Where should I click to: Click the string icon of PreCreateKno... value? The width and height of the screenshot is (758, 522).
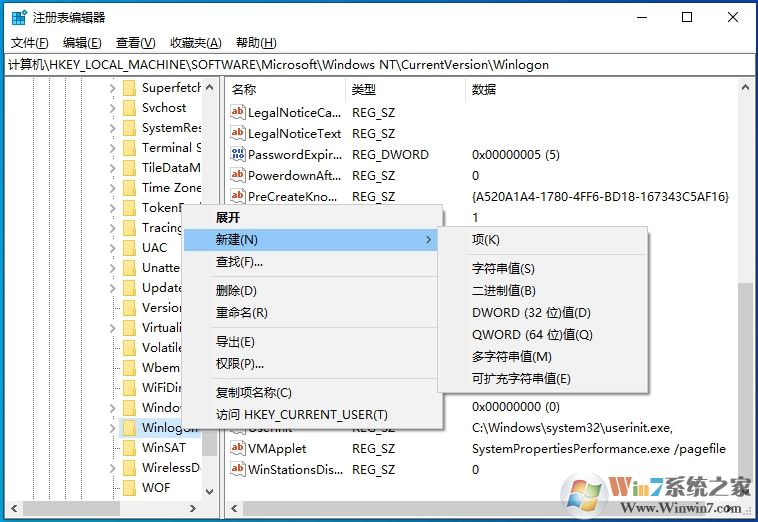click(237, 196)
